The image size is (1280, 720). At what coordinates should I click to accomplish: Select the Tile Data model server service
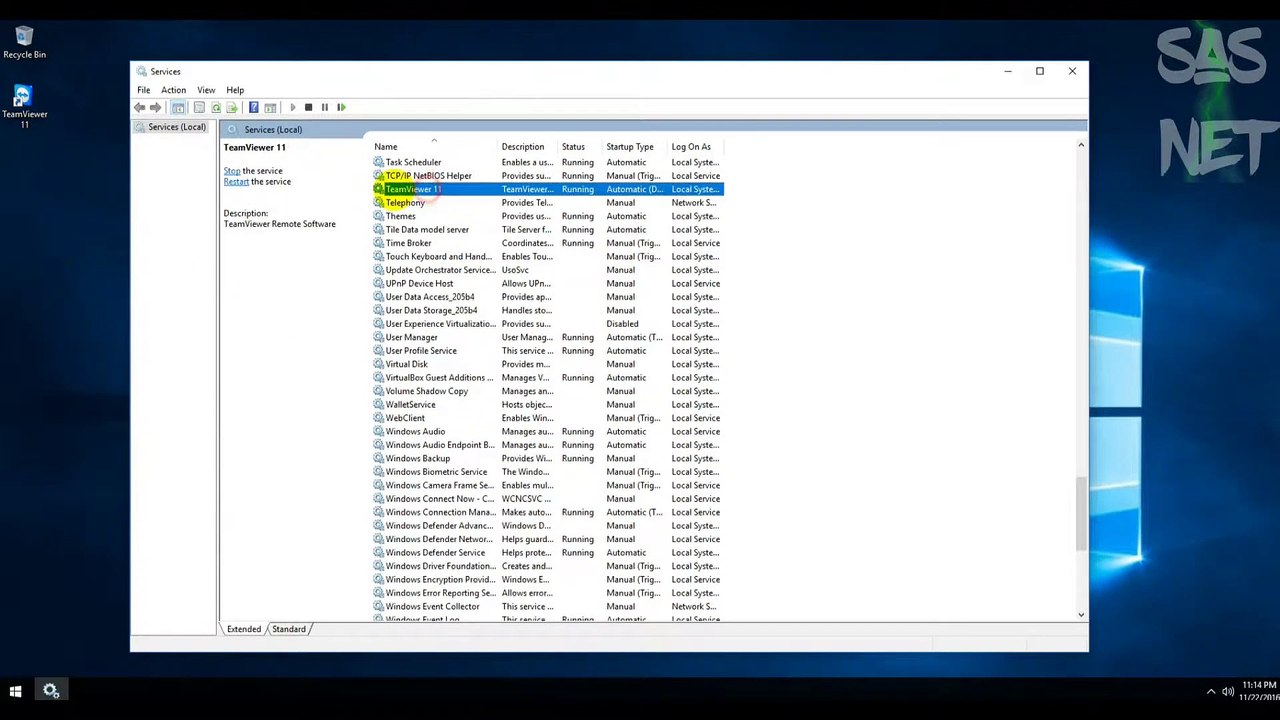(427, 230)
